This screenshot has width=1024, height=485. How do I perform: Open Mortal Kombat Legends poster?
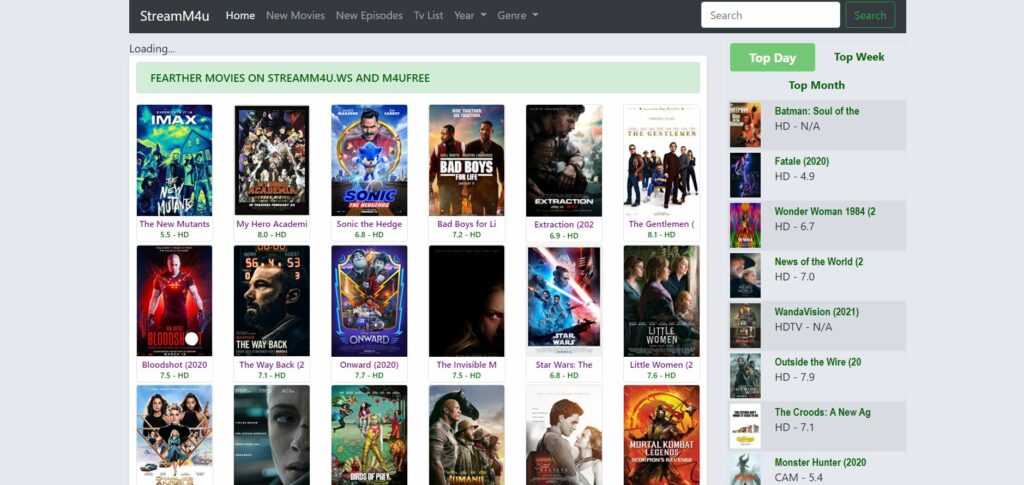tap(662, 435)
